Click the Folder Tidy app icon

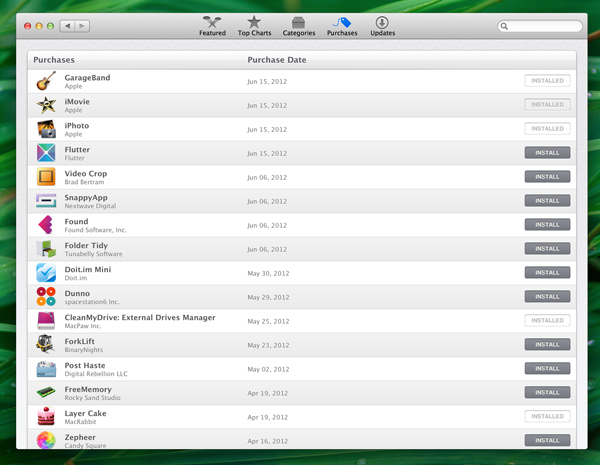pos(46,249)
